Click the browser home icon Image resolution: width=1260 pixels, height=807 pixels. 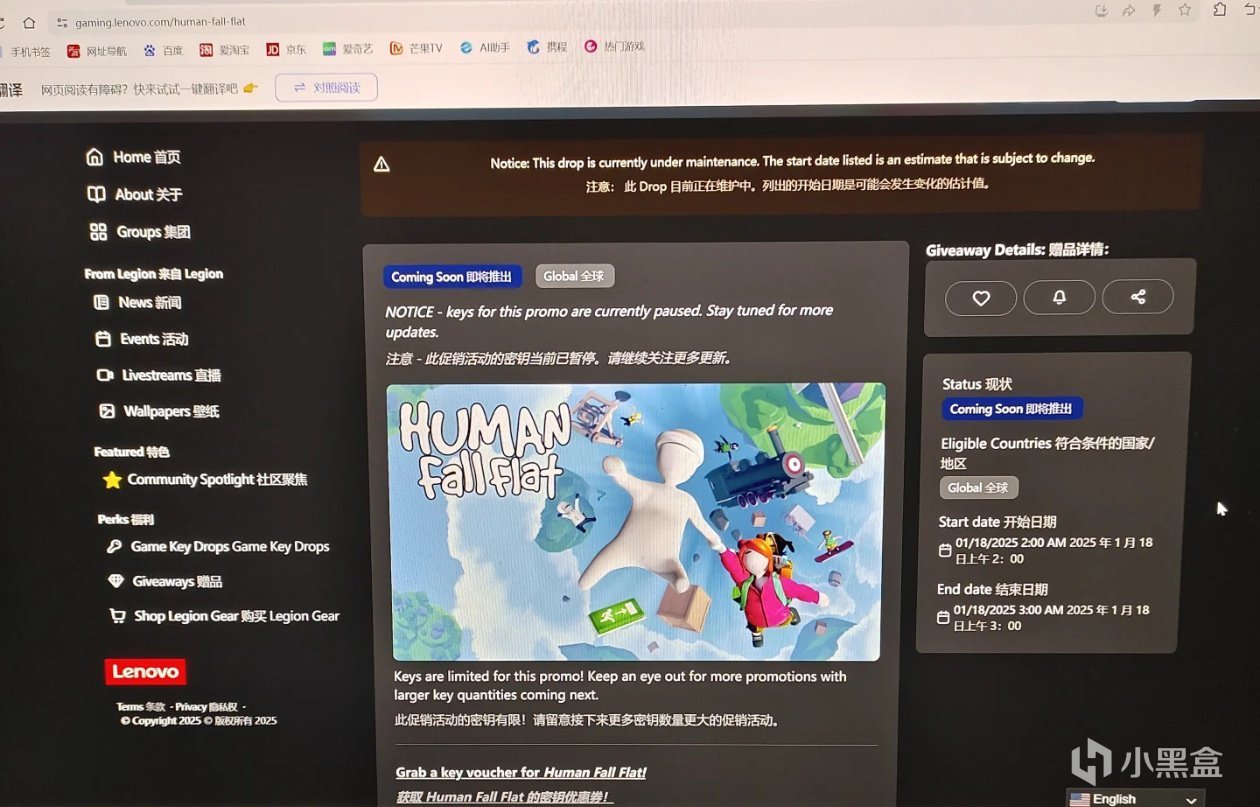pos(29,22)
